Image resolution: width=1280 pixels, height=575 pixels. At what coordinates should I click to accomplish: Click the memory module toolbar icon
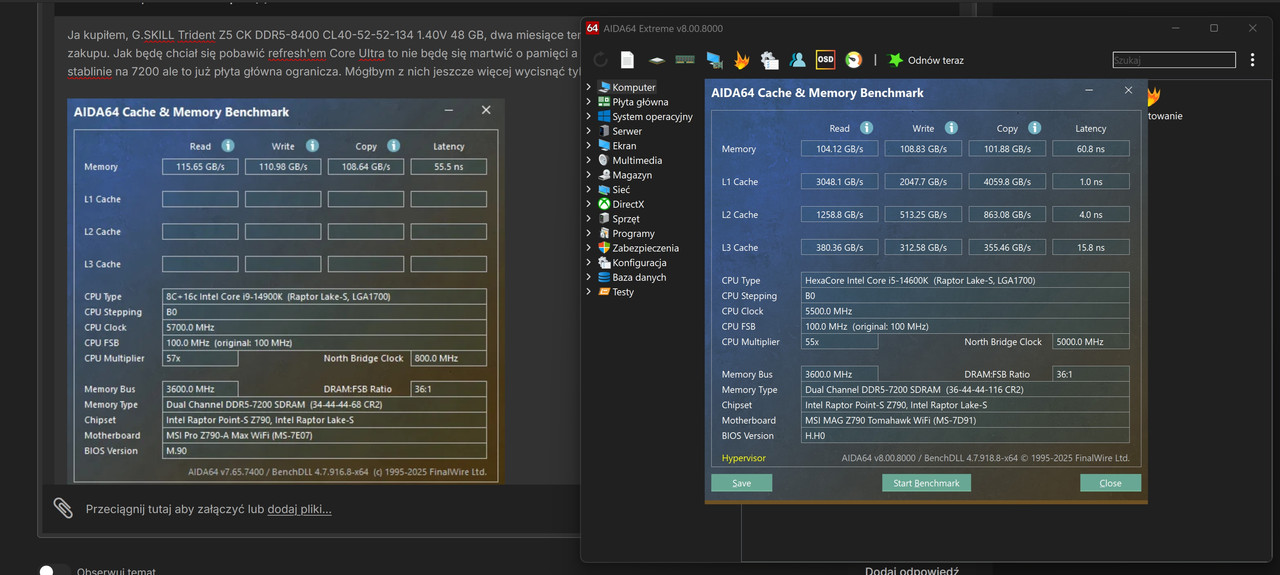[x=685, y=60]
